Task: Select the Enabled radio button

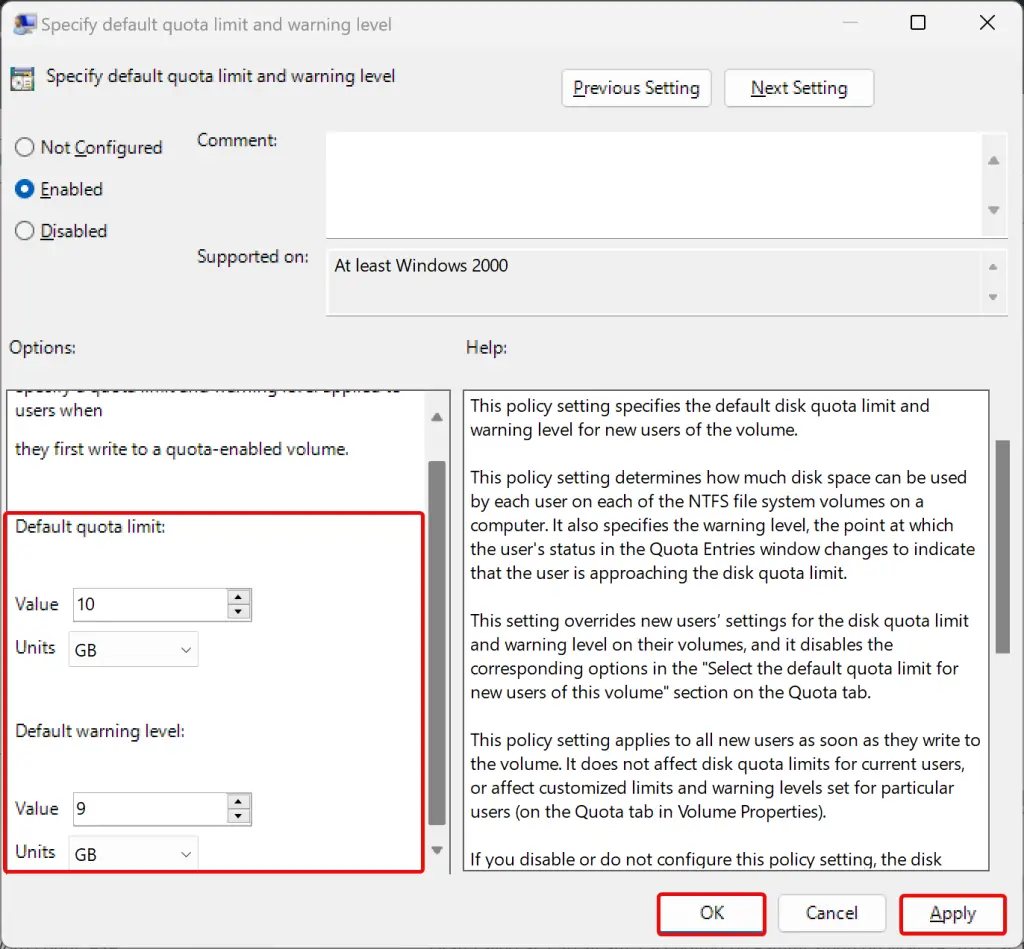Action: pos(25,189)
